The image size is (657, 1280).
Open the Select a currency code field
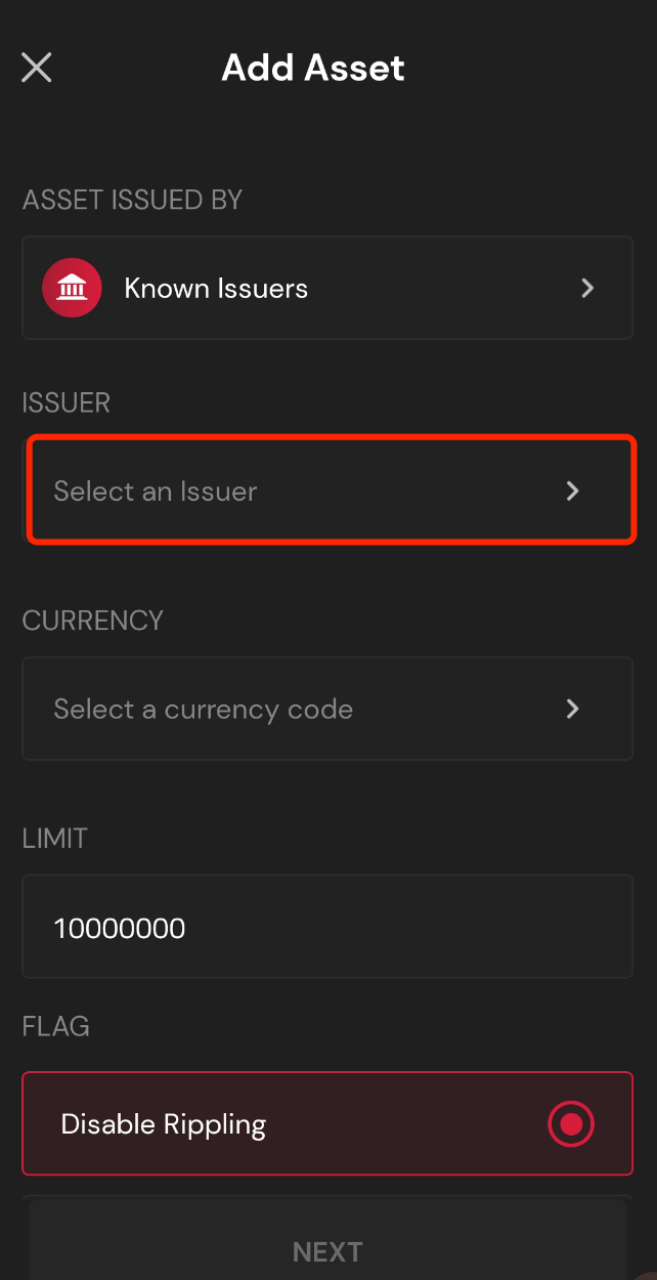click(x=327, y=709)
